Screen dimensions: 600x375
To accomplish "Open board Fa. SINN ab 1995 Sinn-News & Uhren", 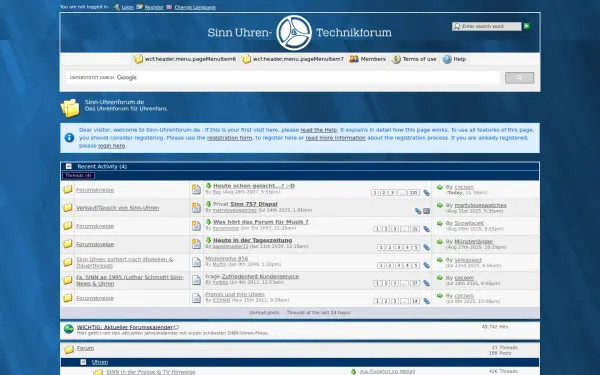I will tap(130, 280).
